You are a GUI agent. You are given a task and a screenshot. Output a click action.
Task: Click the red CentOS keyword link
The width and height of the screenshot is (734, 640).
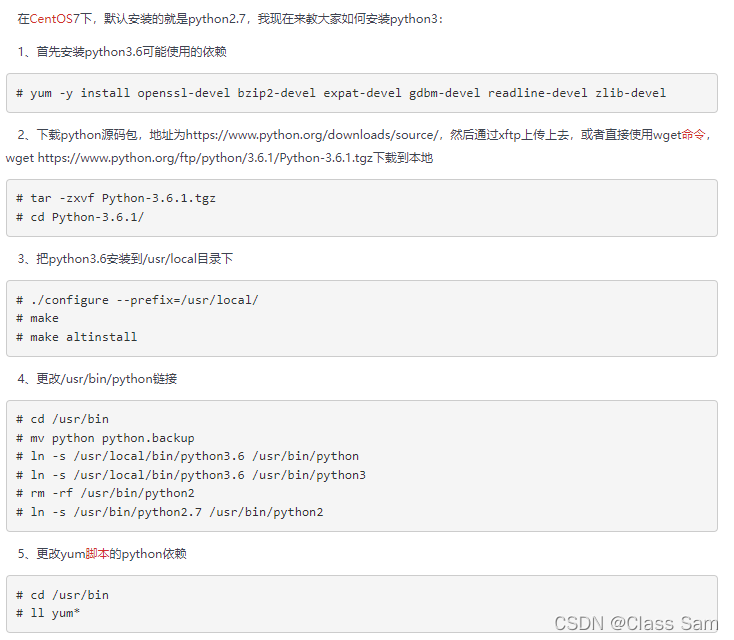pyautogui.click(x=51, y=19)
